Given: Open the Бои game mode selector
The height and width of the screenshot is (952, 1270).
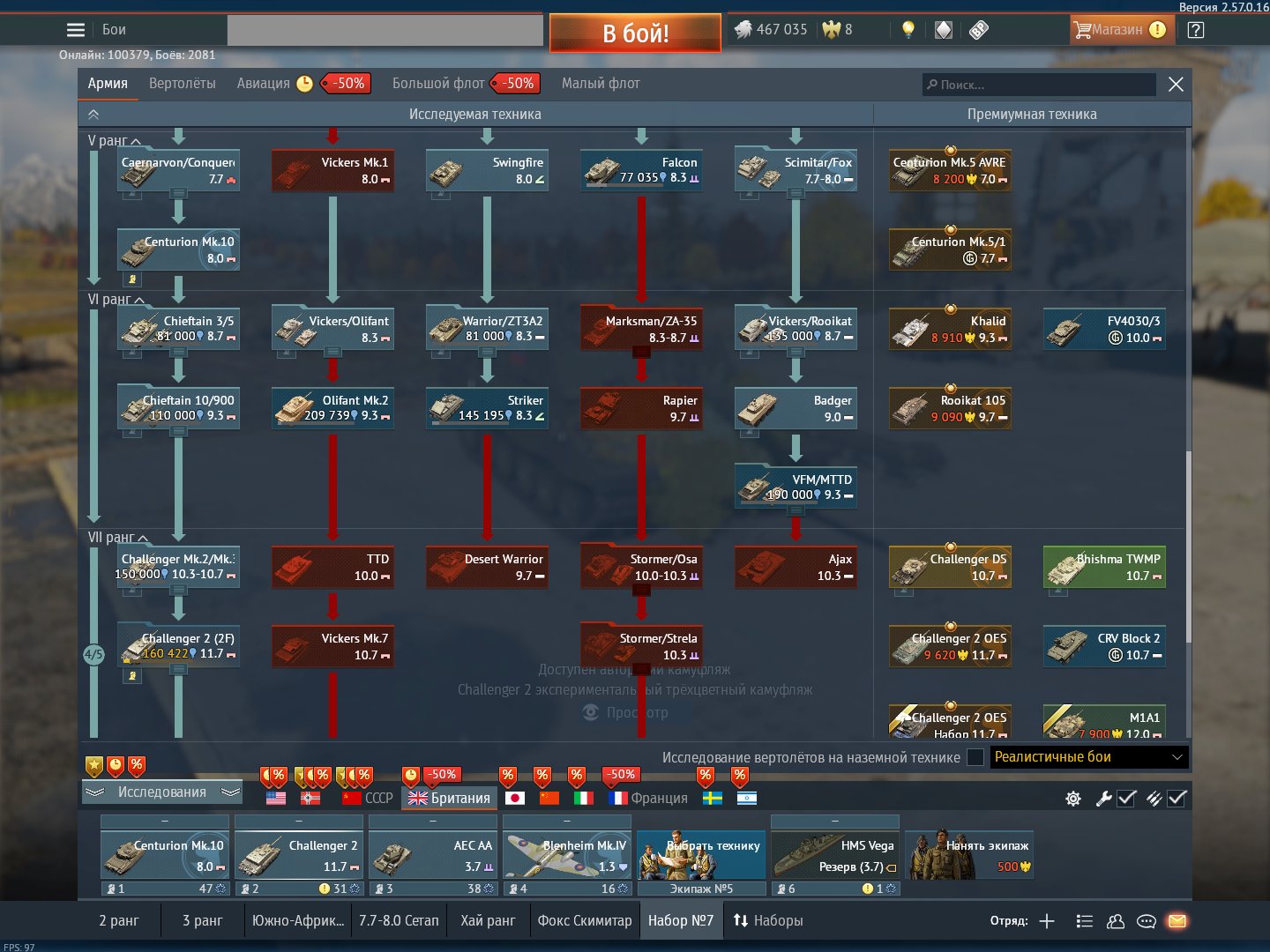Looking at the screenshot, I should click(114, 30).
